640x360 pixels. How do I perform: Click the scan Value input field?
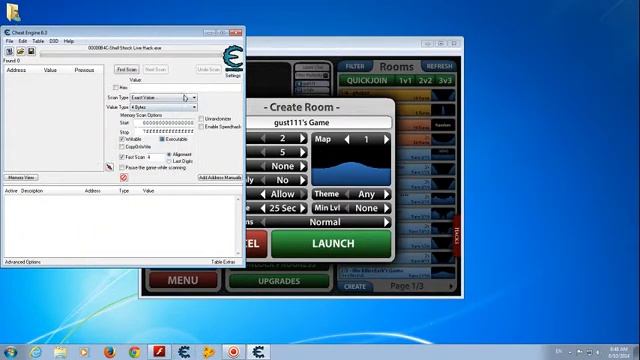(185, 87)
